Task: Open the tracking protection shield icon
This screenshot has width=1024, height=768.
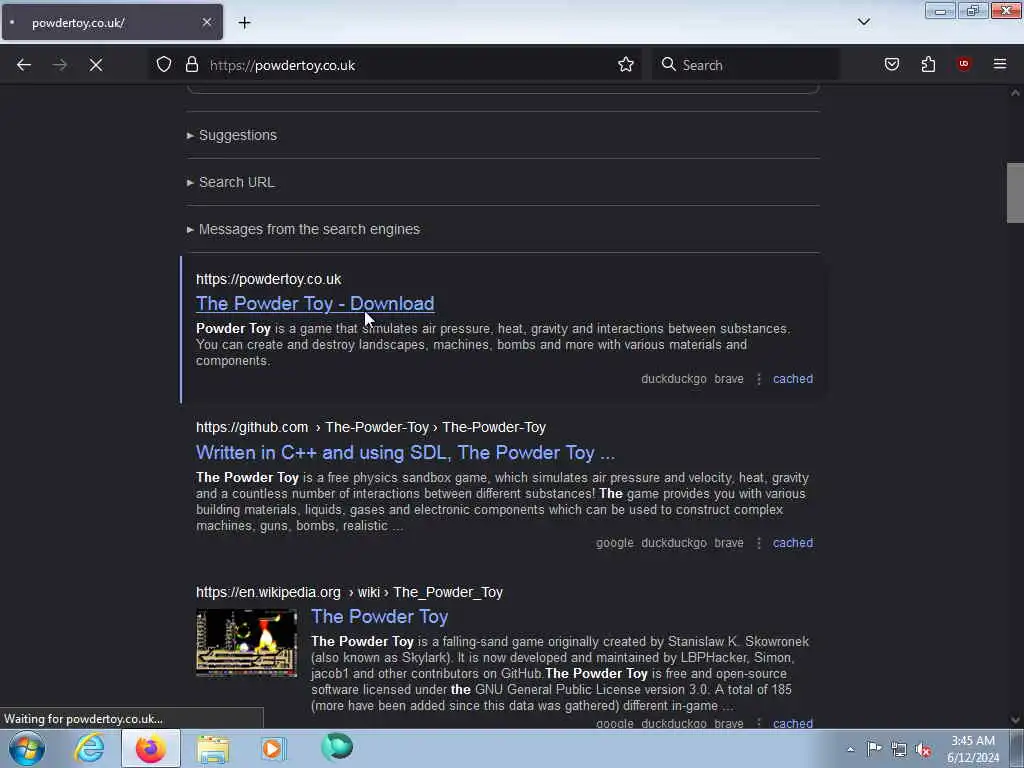Action: (x=164, y=64)
